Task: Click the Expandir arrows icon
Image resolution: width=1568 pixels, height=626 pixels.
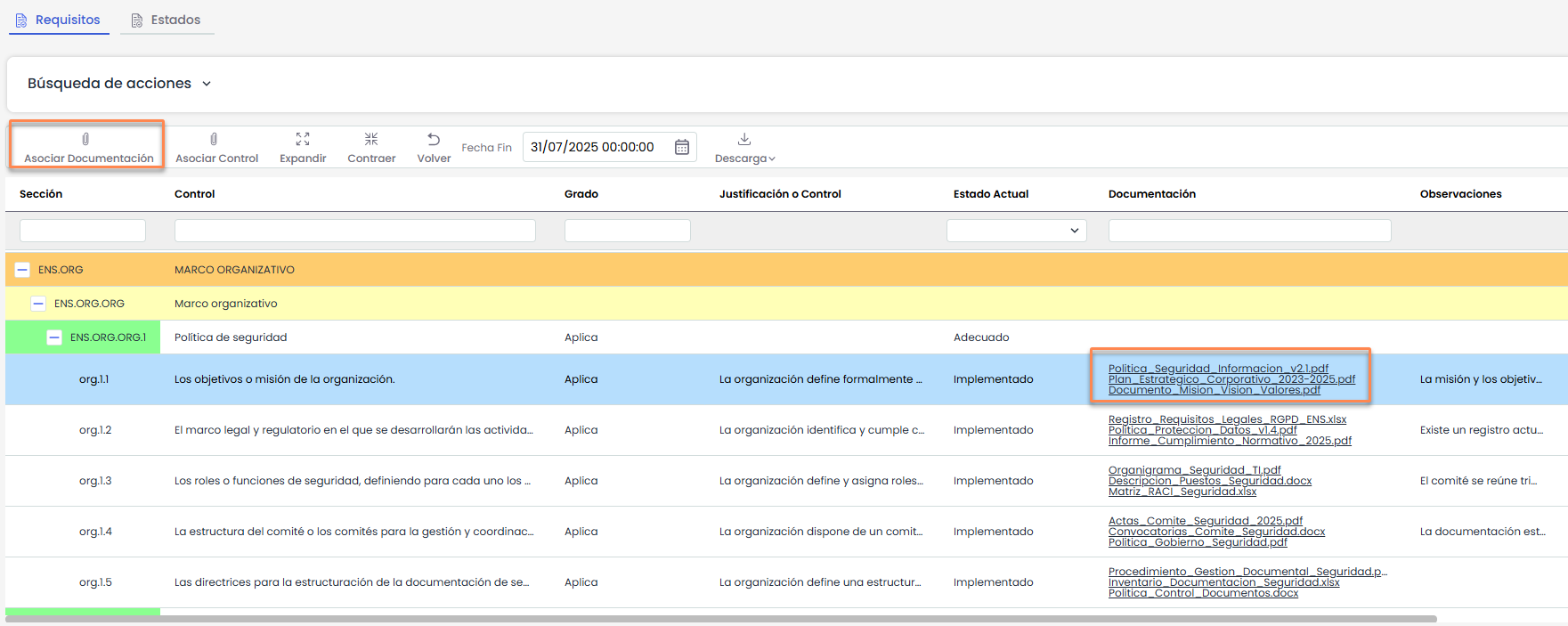Action: (x=303, y=139)
